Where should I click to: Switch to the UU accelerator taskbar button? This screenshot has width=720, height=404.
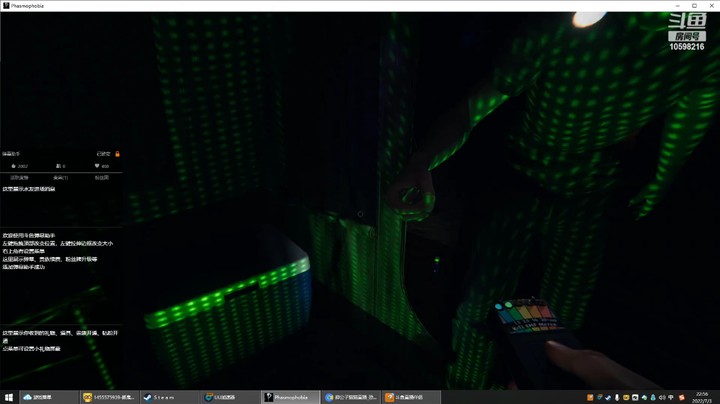(x=230, y=397)
